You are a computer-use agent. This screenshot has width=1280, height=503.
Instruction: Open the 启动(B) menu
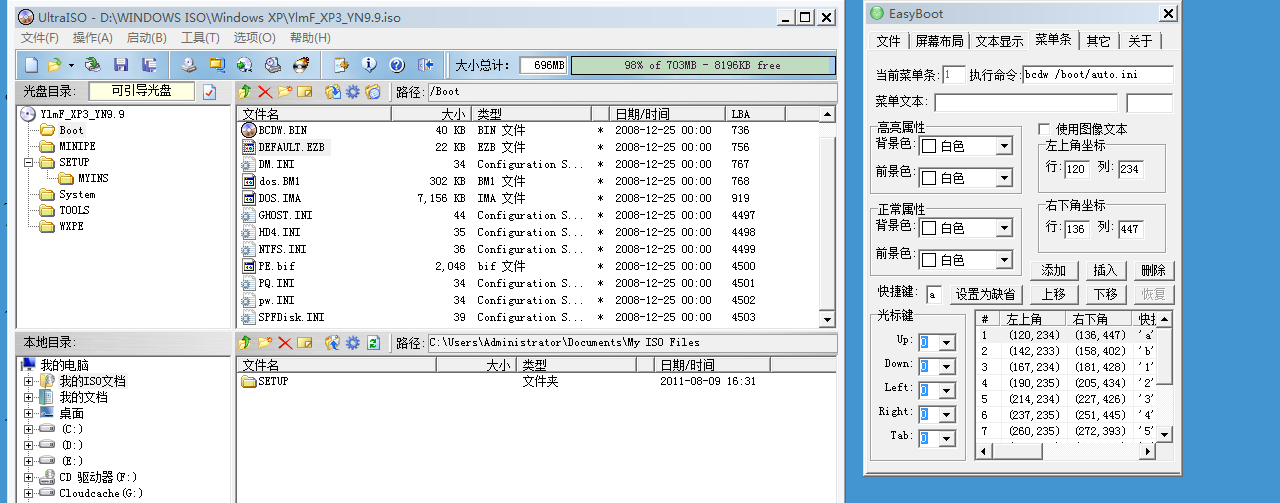(146, 38)
